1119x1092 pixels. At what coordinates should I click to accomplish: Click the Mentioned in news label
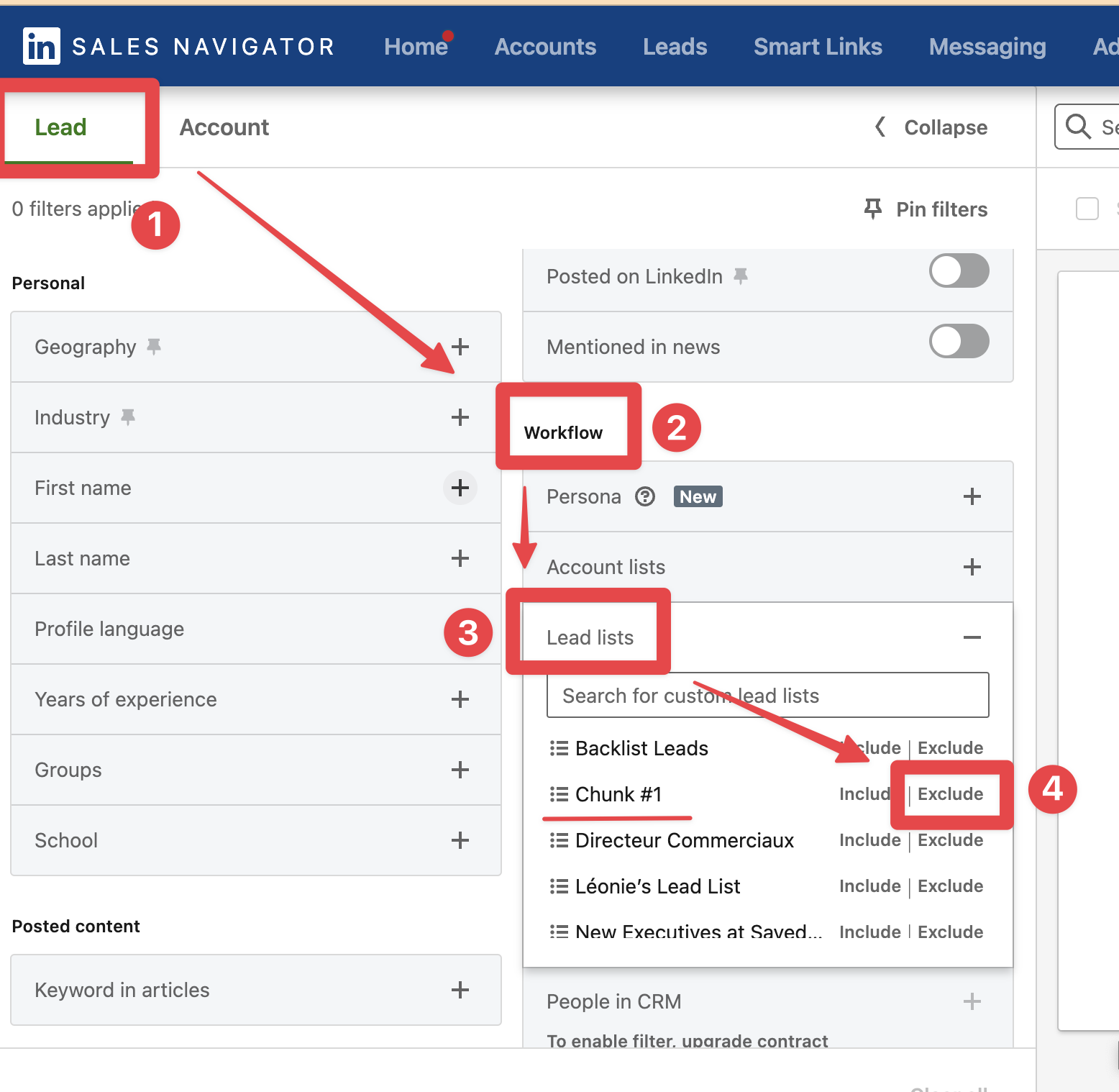click(633, 347)
